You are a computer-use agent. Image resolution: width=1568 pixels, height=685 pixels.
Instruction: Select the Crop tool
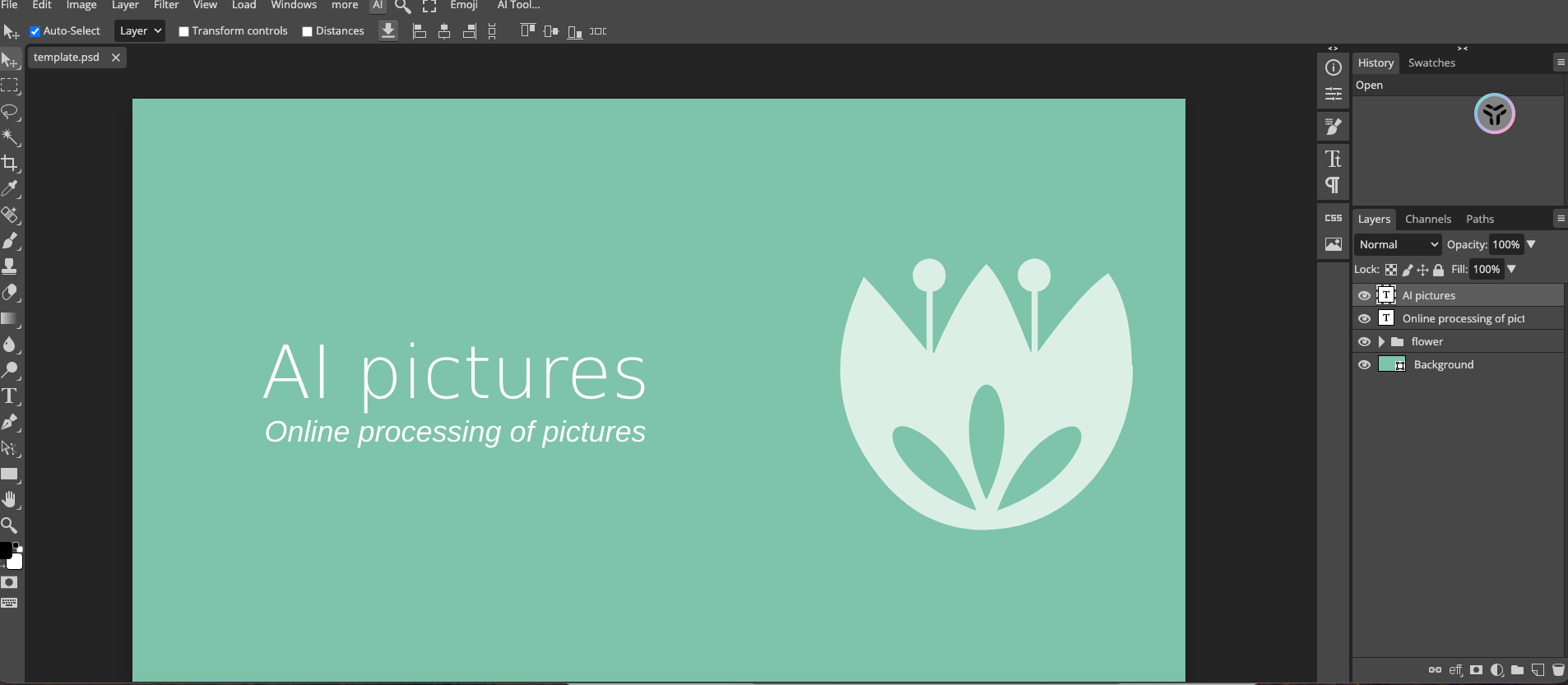click(10, 163)
